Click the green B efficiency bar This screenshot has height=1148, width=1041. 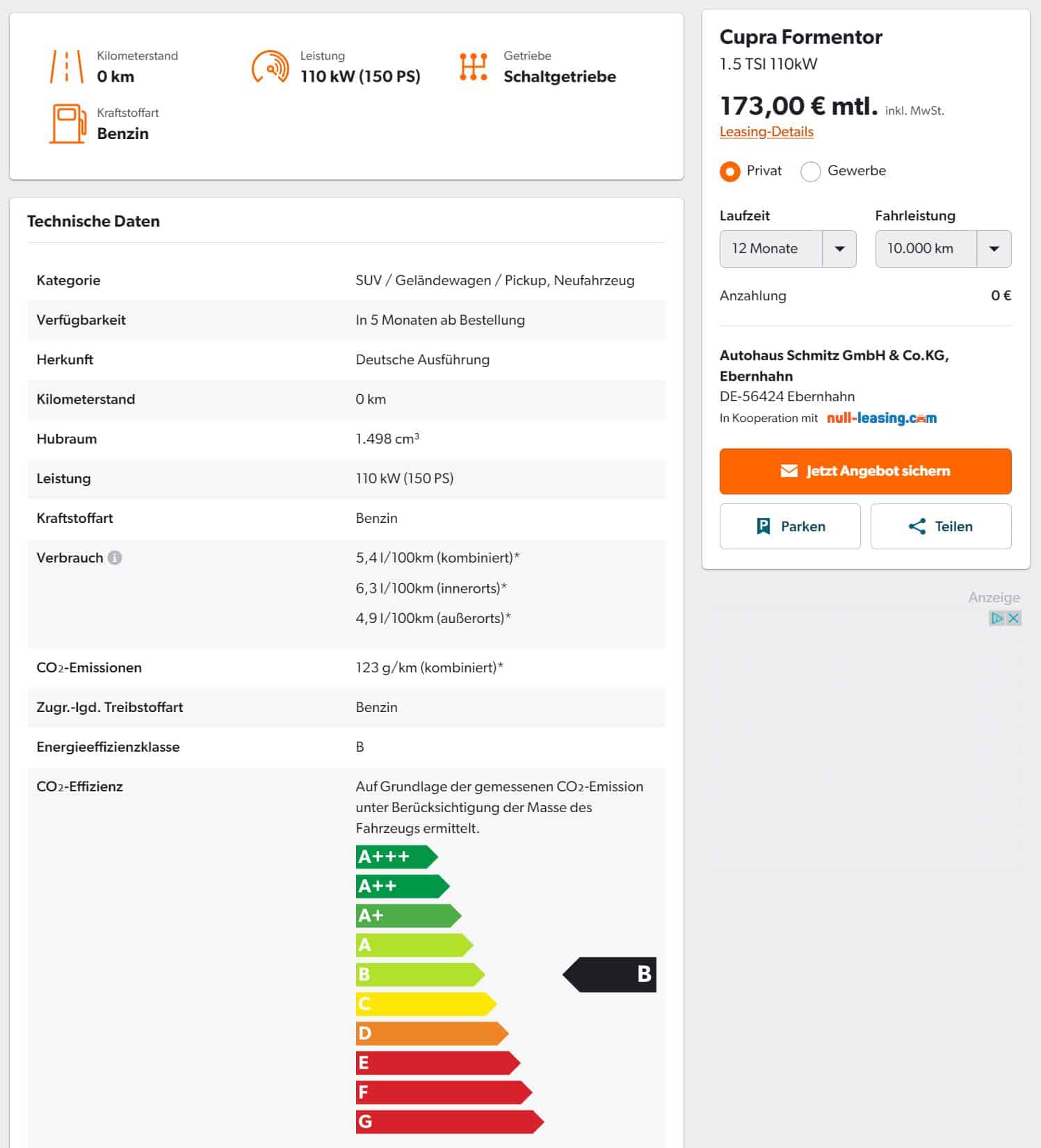pos(420,974)
